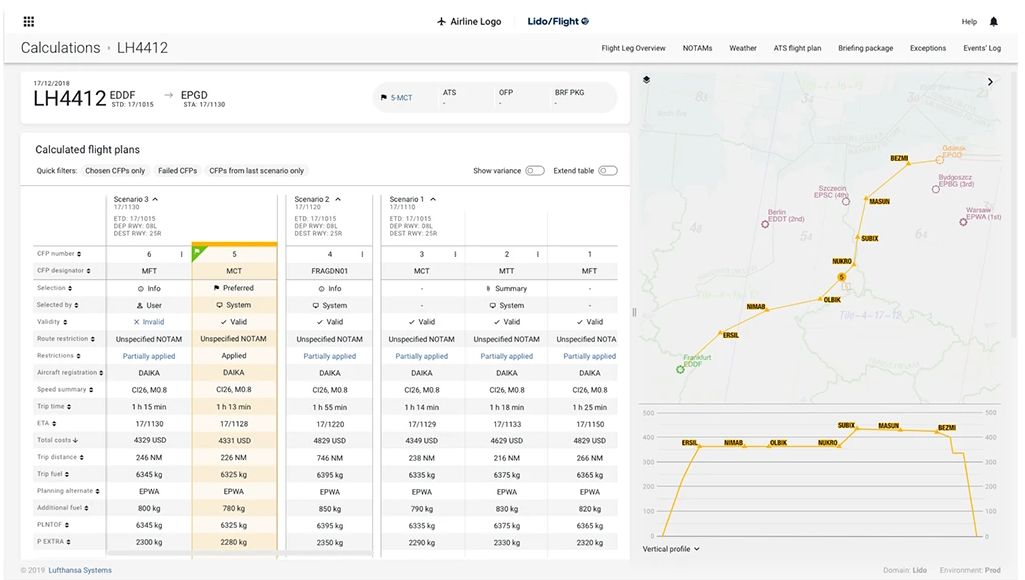The height and width of the screenshot is (580, 1025).
Task: Sort by Trip distance row label
Action: [60, 457]
